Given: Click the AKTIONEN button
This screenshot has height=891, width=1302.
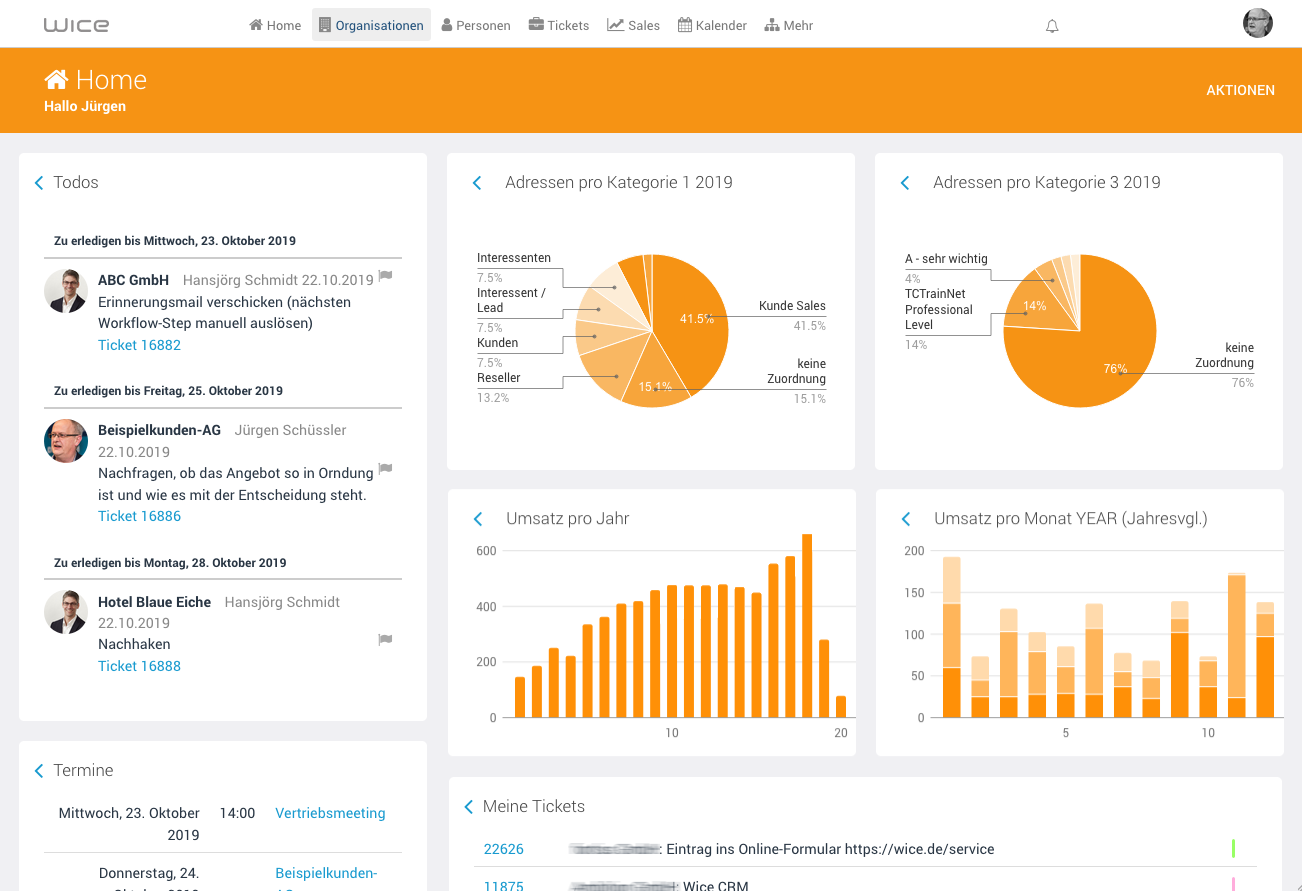Looking at the screenshot, I should 1240,90.
